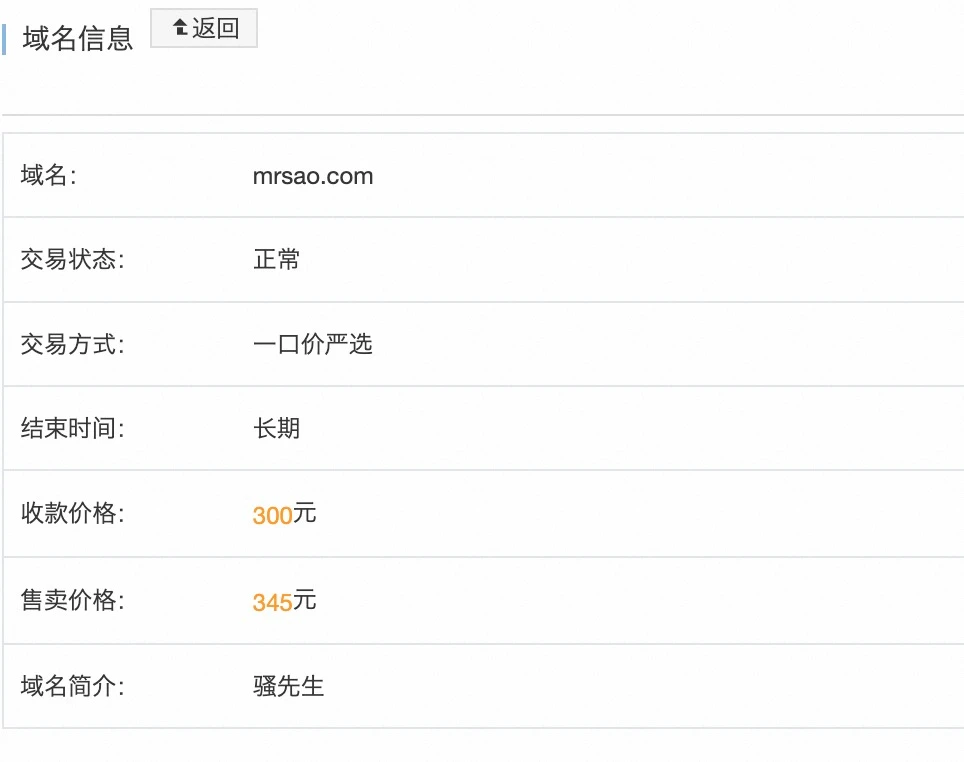Click the 一口价严选 transaction method value
The height and width of the screenshot is (762, 964).
tap(313, 345)
